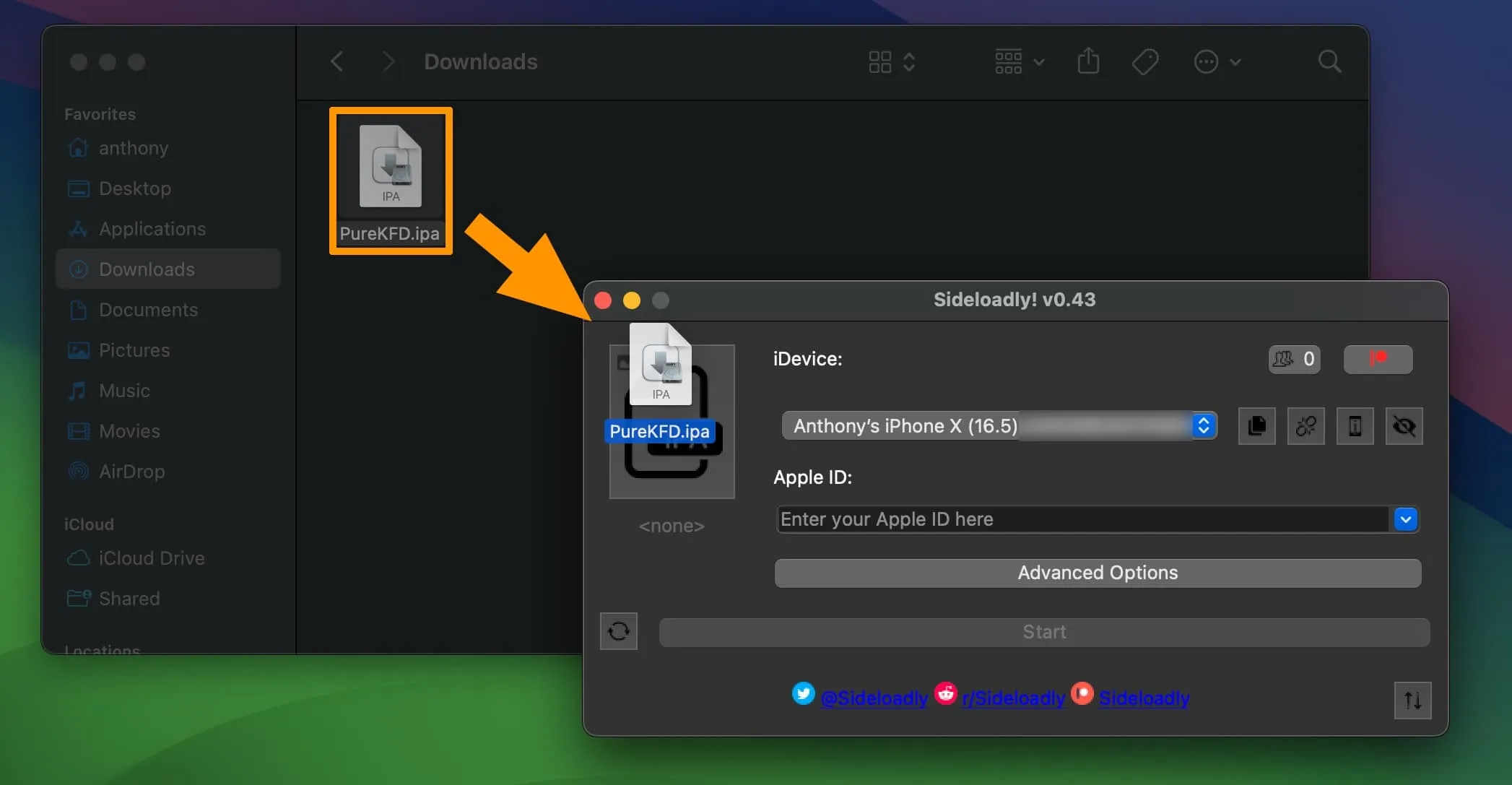Select Documents in Finder sidebar
Image resolution: width=1512 pixels, height=785 pixels.
[x=168, y=310]
